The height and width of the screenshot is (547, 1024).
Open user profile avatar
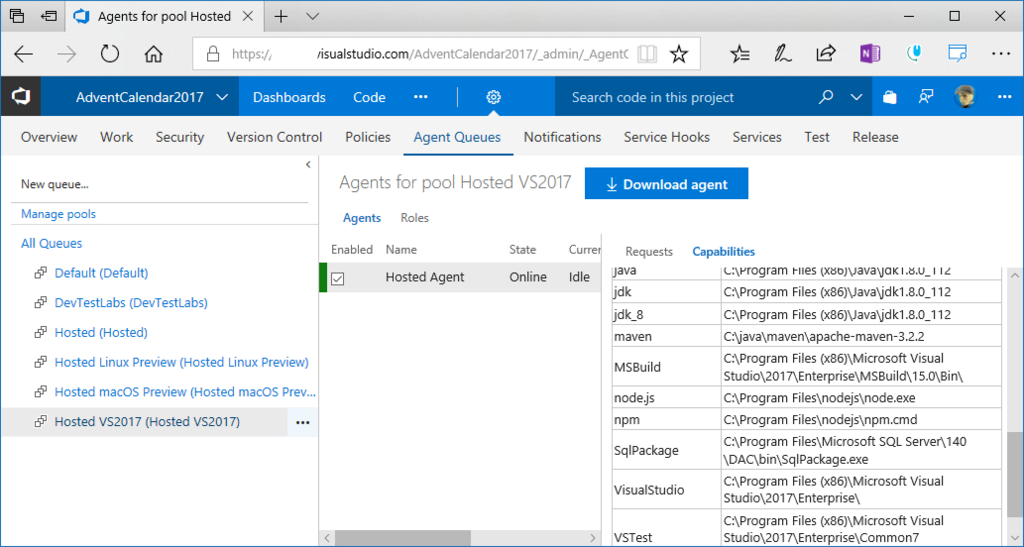(x=965, y=97)
